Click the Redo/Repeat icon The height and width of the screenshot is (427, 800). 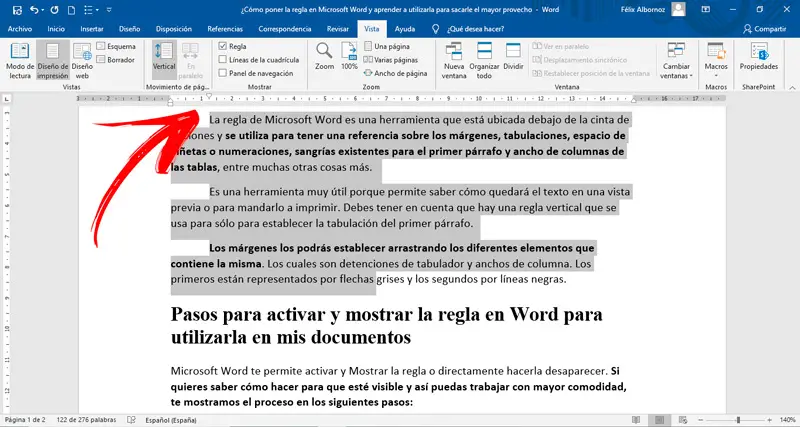(55, 10)
